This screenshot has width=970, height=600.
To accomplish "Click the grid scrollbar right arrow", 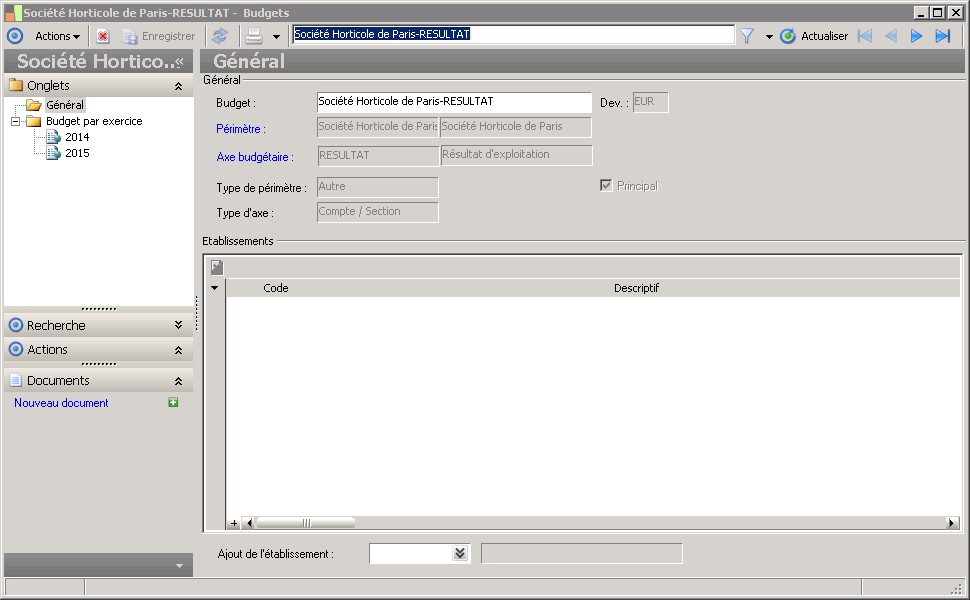I will tap(952, 523).
